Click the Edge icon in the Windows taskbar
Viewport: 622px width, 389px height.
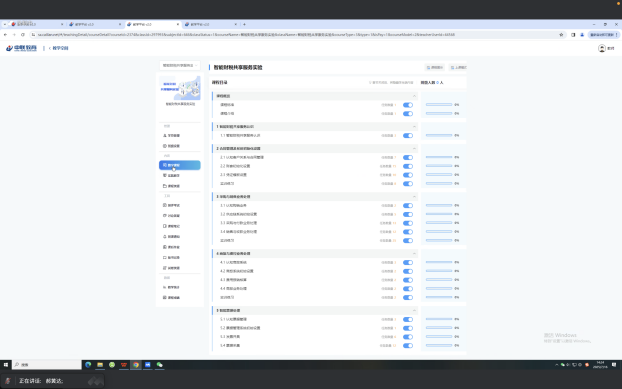tap(88, 364)
